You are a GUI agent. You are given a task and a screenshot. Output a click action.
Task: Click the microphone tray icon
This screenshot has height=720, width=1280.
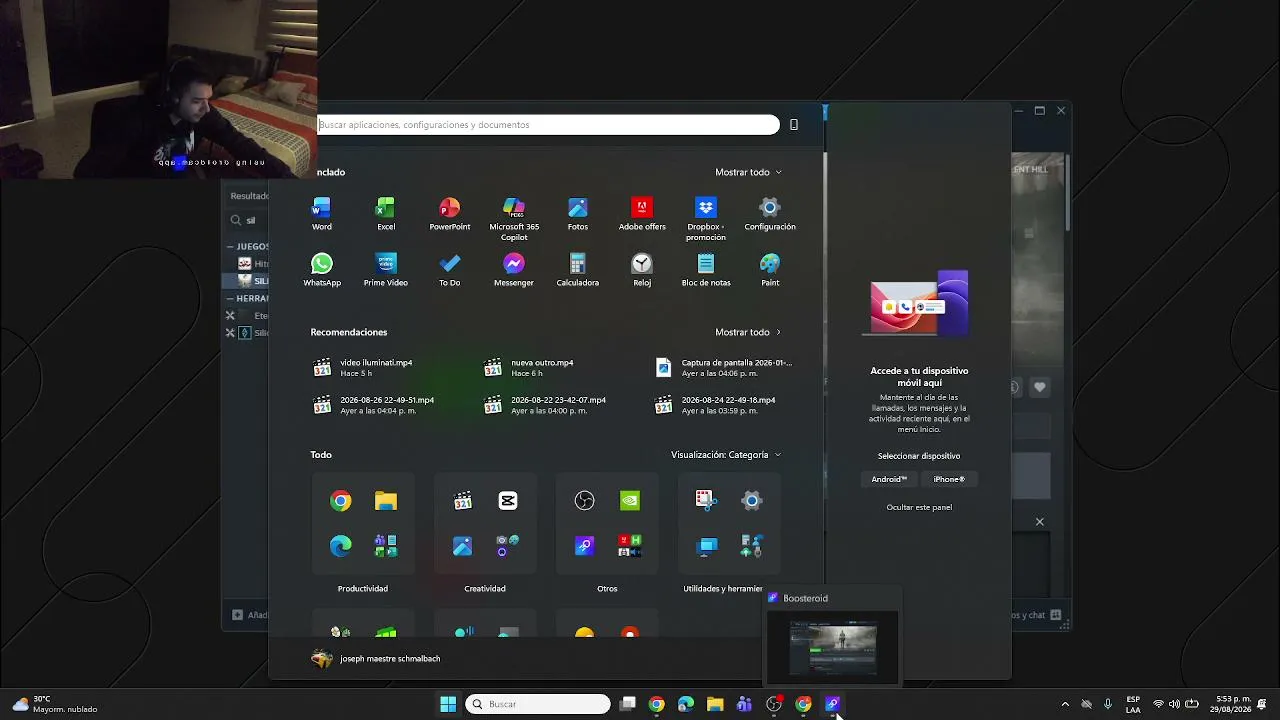click(x=1108, y=704)
